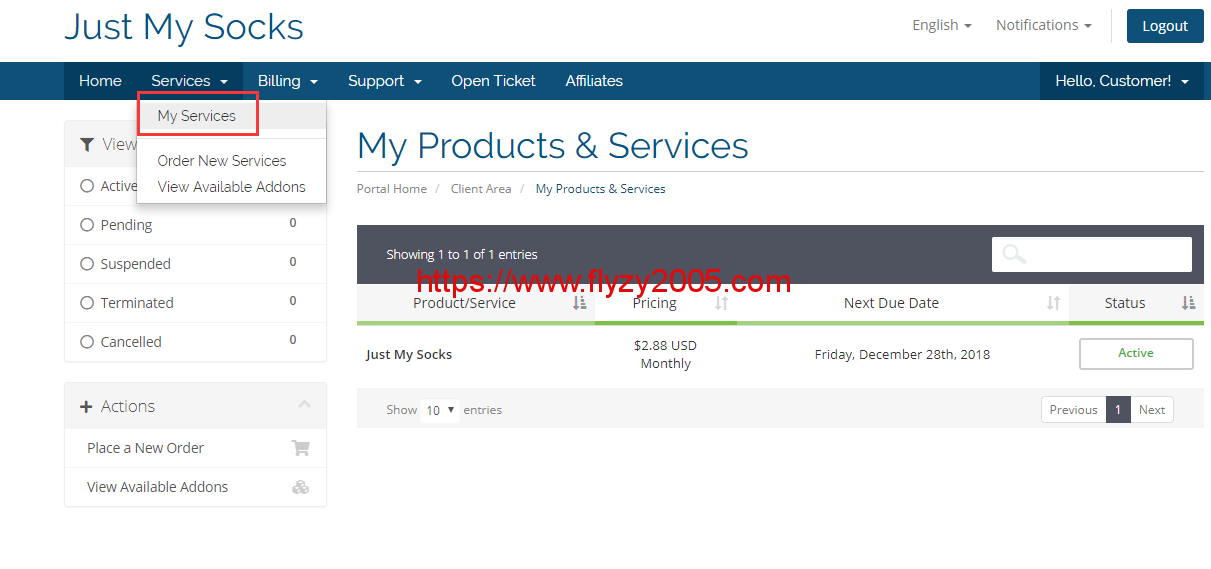Click the Previous pagination button
Image resolution: width=1211 pixels, height=569 pixels.
click(1074, 410)
